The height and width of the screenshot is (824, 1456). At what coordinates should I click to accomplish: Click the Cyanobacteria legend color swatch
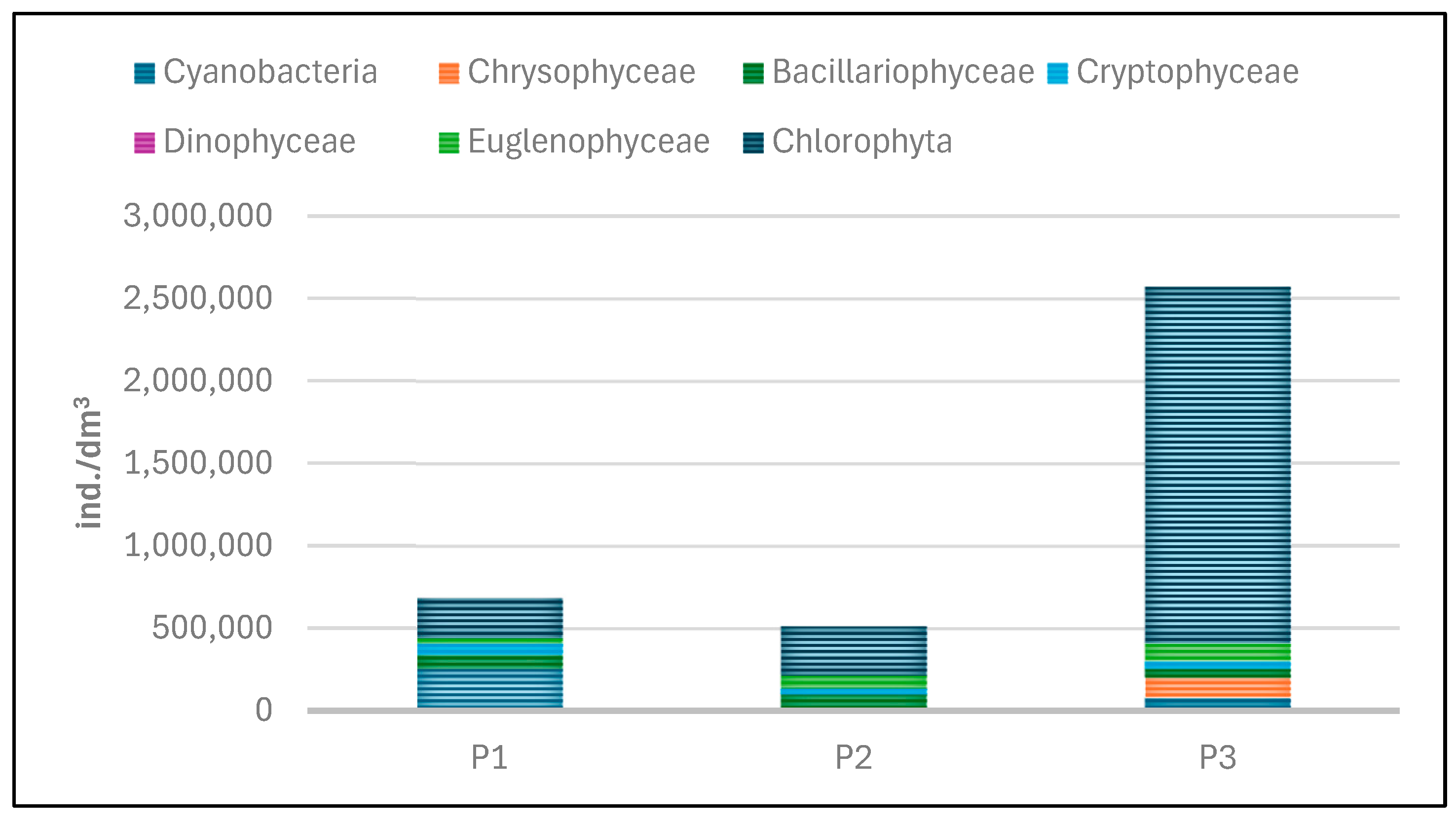(x=144, y=74)
